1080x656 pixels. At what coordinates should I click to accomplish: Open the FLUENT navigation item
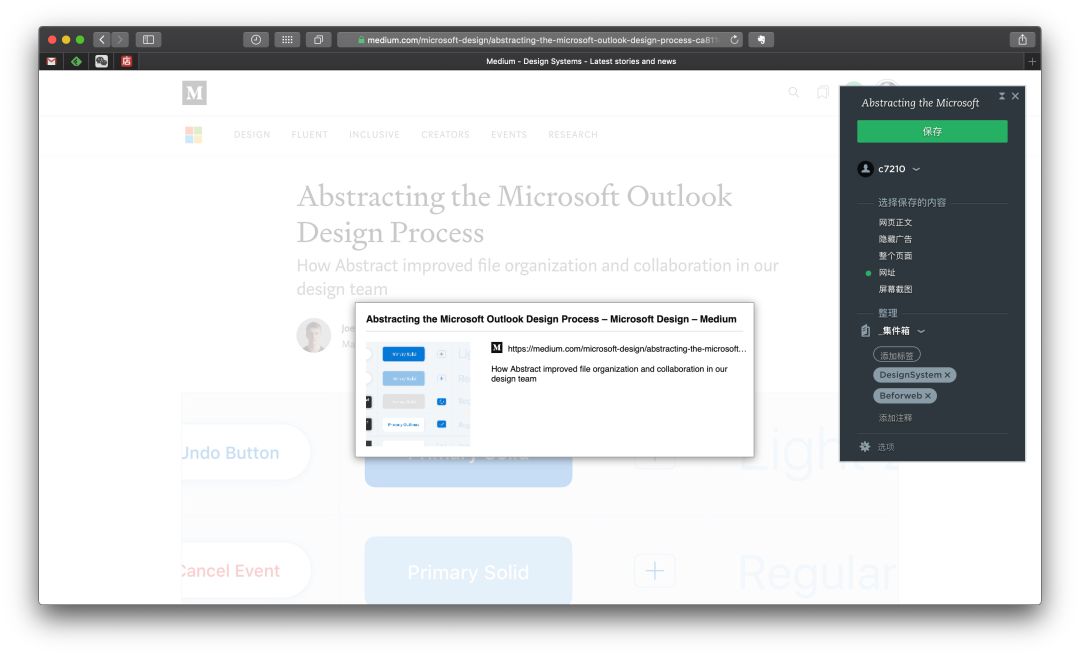(x=309, y=134)
